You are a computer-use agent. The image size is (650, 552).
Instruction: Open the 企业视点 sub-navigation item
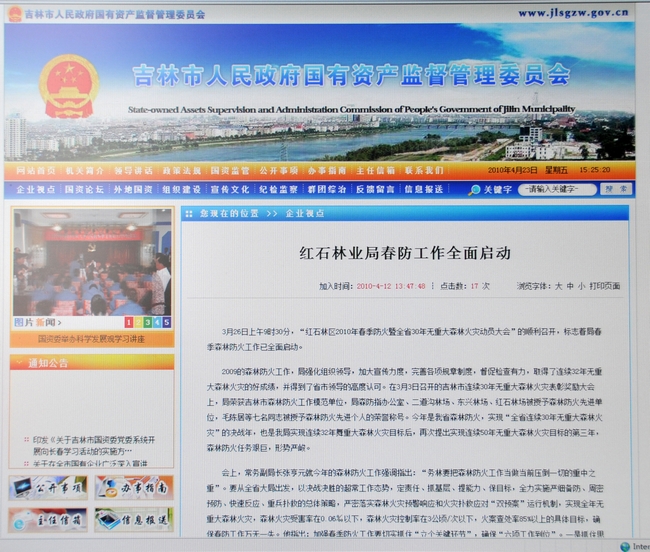(36, 189)
